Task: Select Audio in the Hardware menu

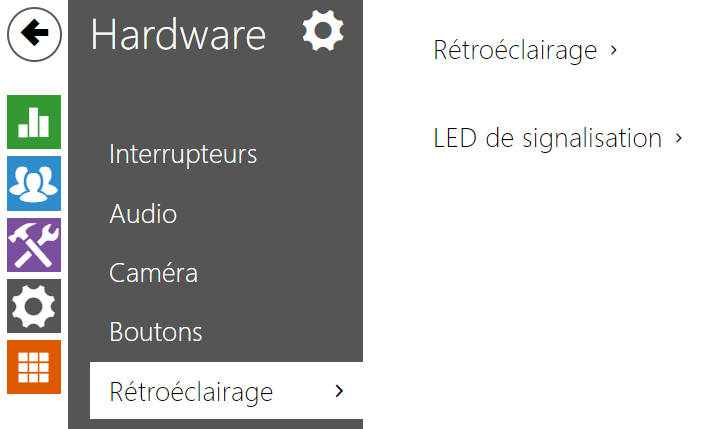Action: click(x=143, y=214)
